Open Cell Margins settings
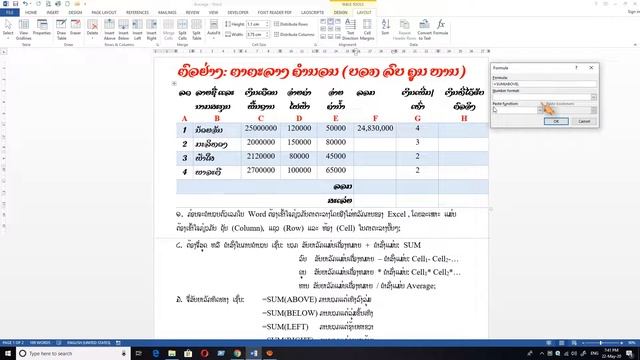The width and height of the screenshot is (640, 360). [367, 29]
